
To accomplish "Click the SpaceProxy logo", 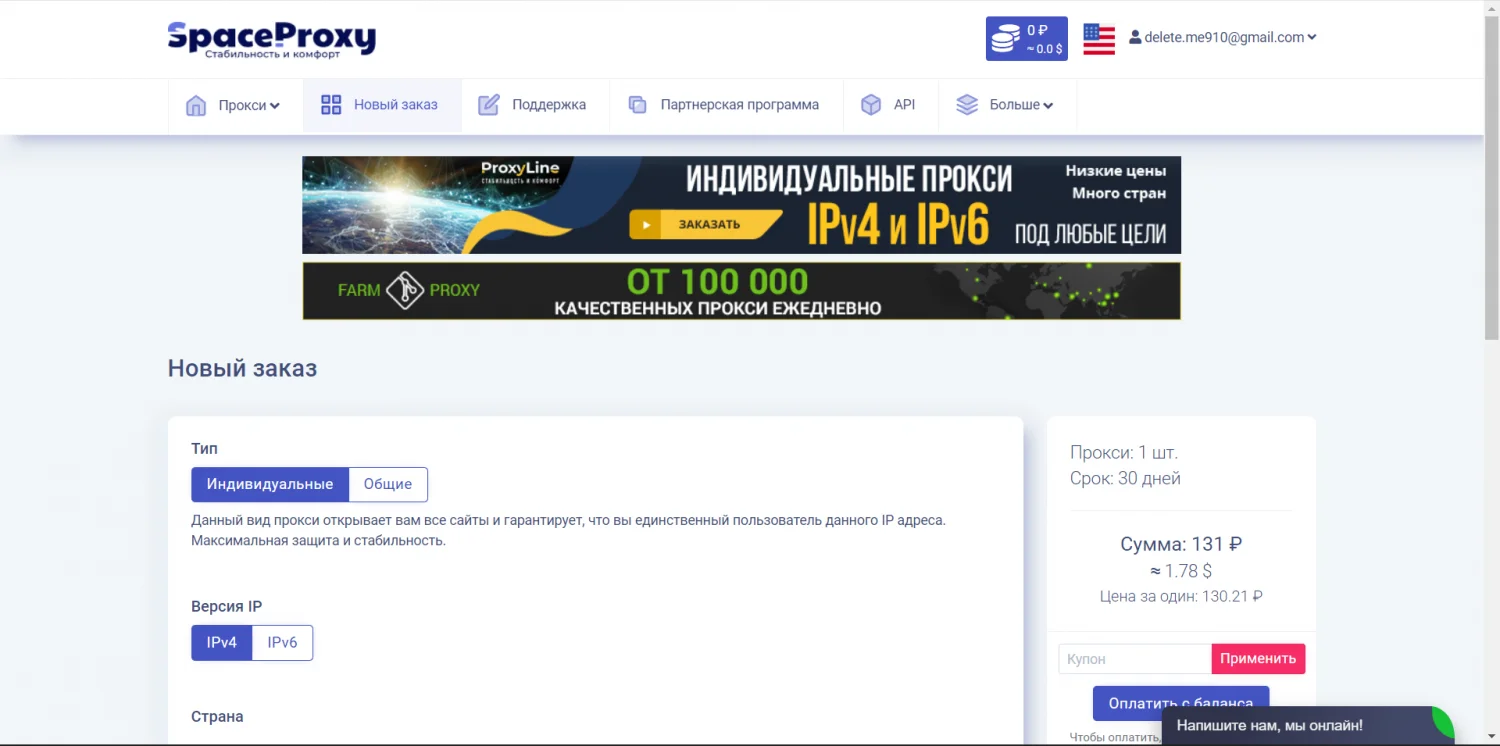I will pos(271,39).
